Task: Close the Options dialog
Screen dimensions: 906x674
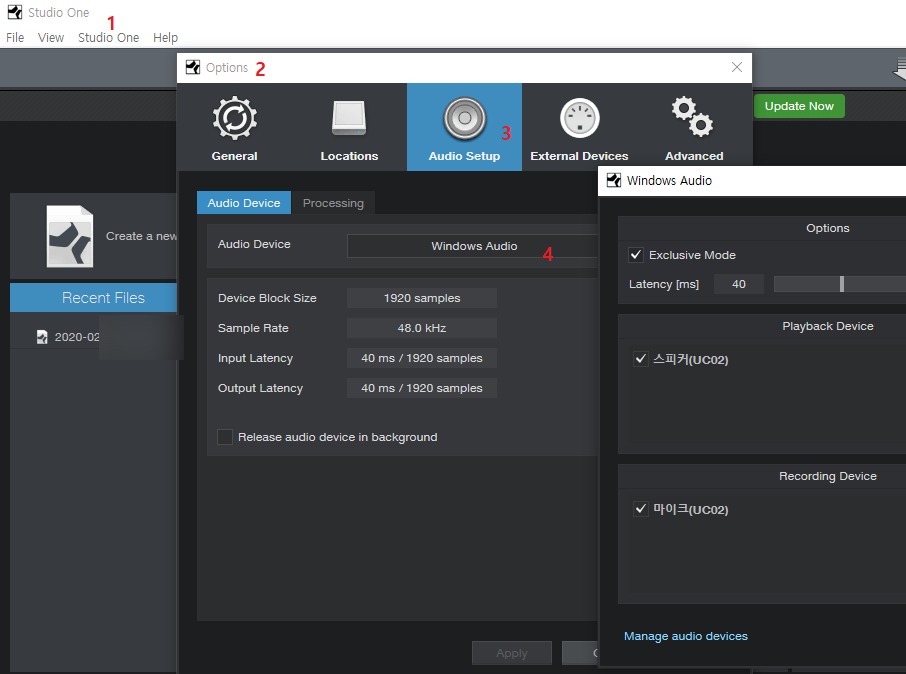Action: [737, 67]
